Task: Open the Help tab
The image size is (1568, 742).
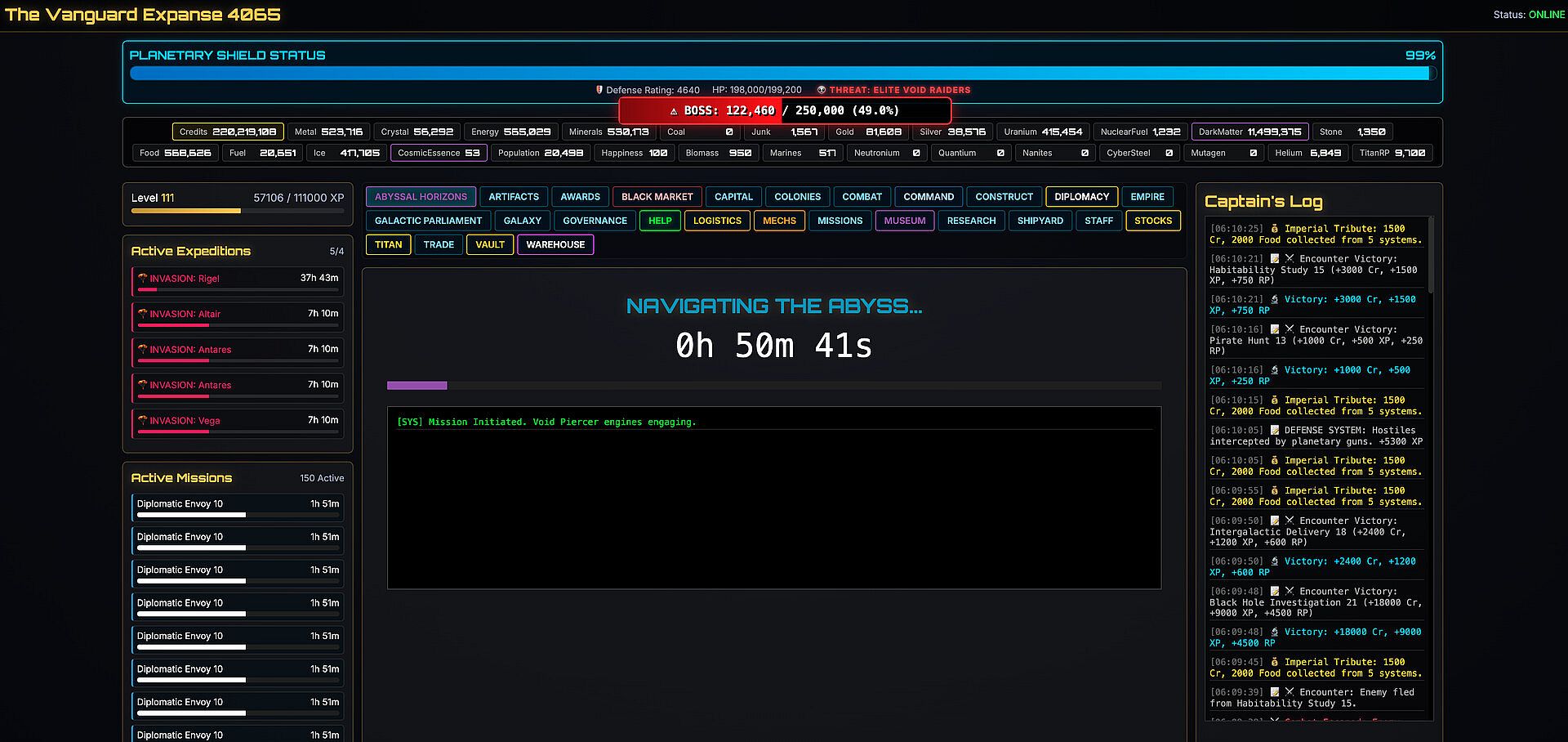Action: pos(660,221)
